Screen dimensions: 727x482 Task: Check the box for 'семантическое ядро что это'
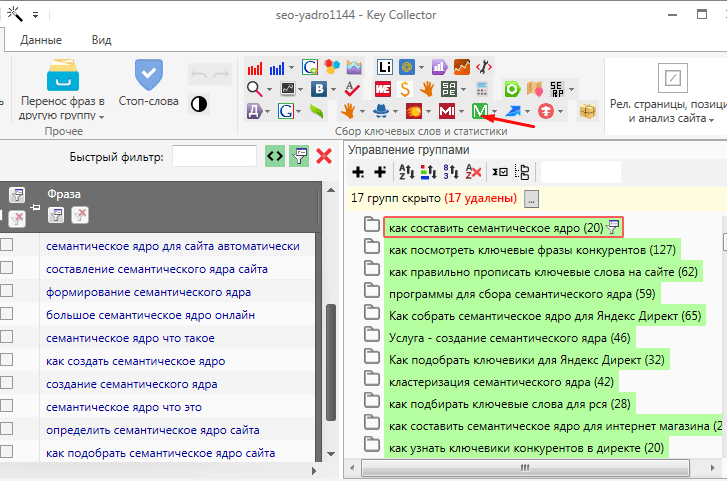click(x=6, y=406)
